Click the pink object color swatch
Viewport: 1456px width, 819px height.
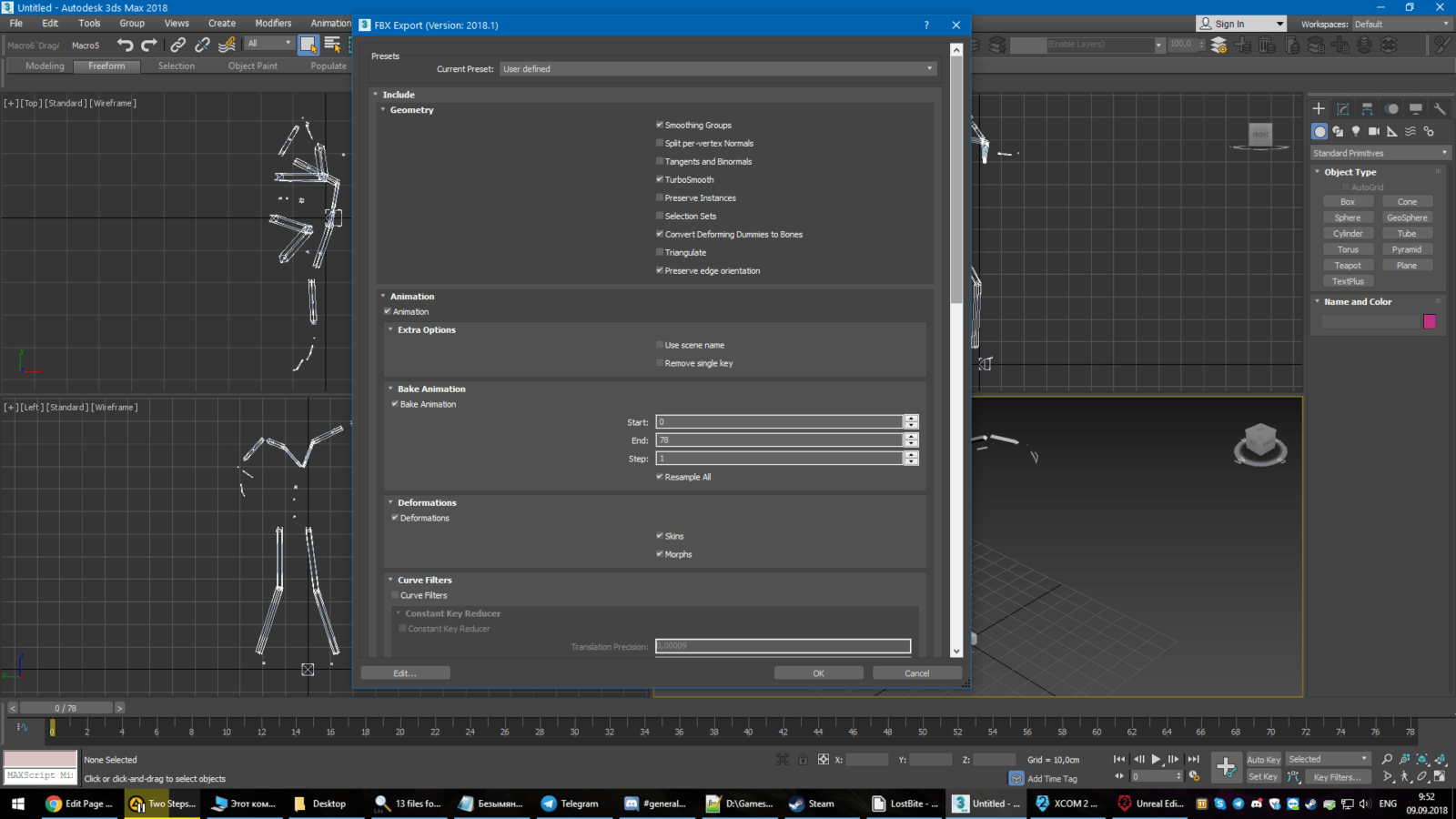click(x=1430, y=321)
